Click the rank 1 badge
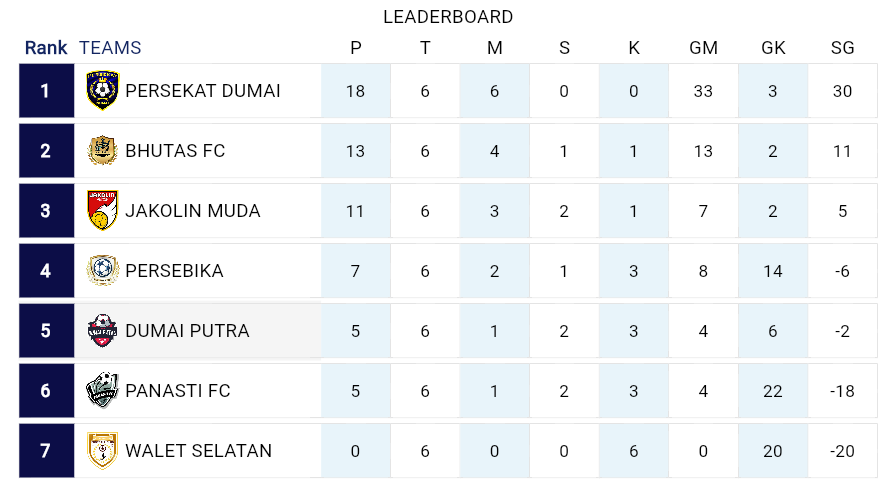891x490 pixels. coord(46,91)
